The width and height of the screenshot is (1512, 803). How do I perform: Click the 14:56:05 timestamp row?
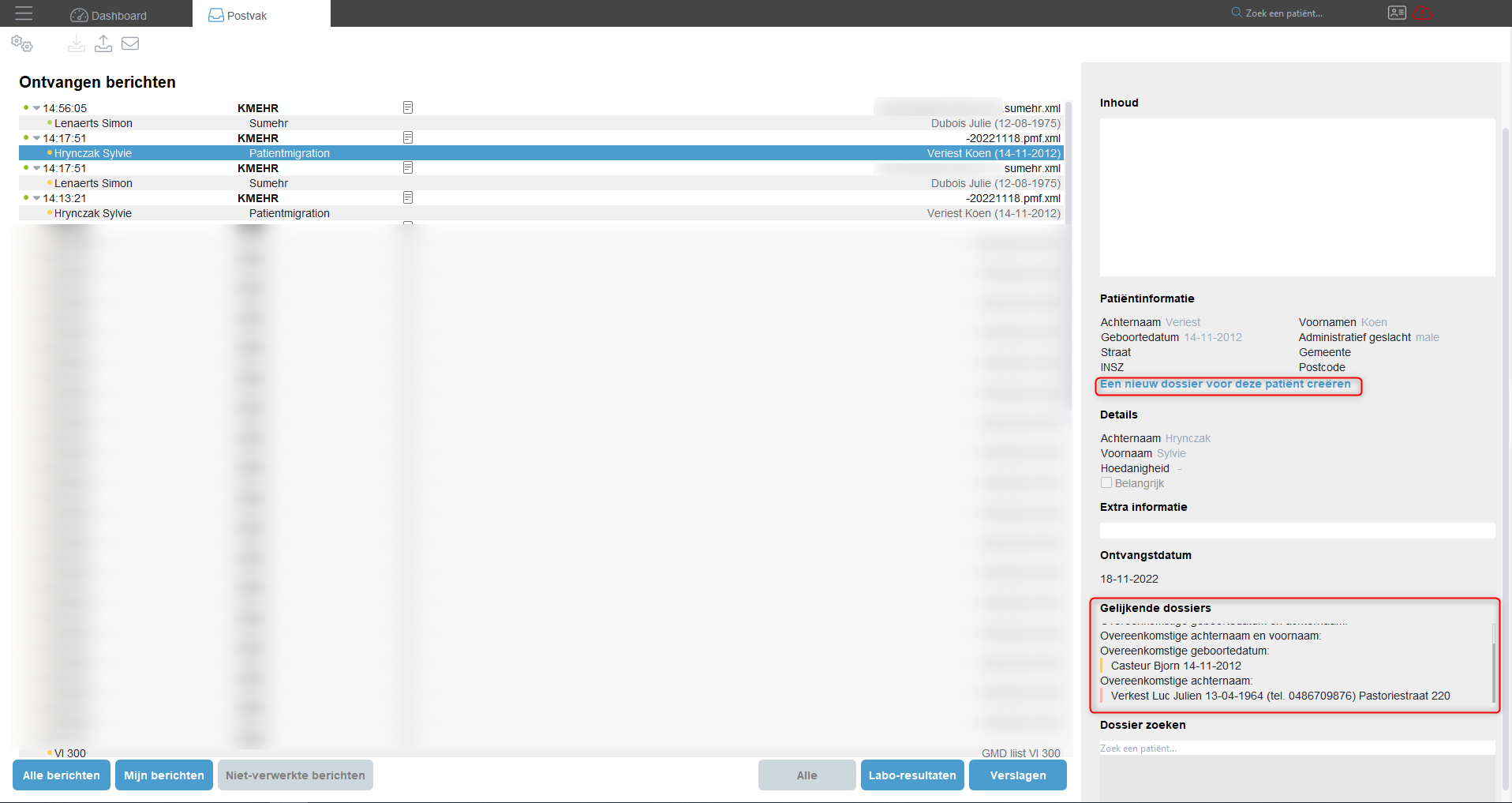(541, 108)
